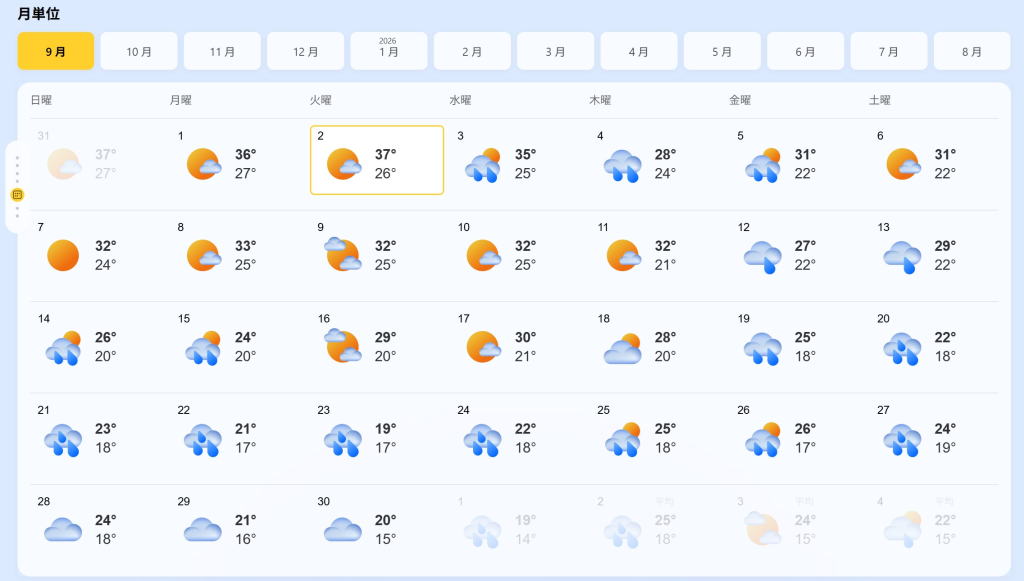Select the partly cloudy icon on September 18

pos(622,348)
